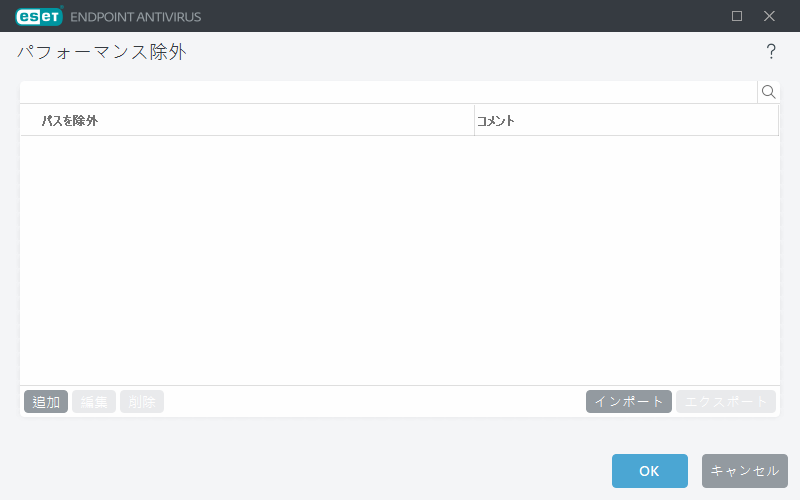Click the パフォーマンス除外 heading text

101,52
